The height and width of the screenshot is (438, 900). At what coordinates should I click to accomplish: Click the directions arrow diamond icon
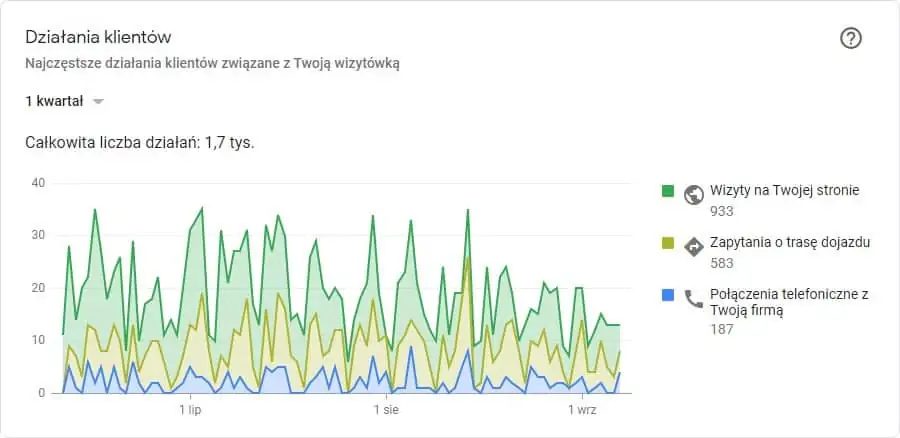coord(693,247)
